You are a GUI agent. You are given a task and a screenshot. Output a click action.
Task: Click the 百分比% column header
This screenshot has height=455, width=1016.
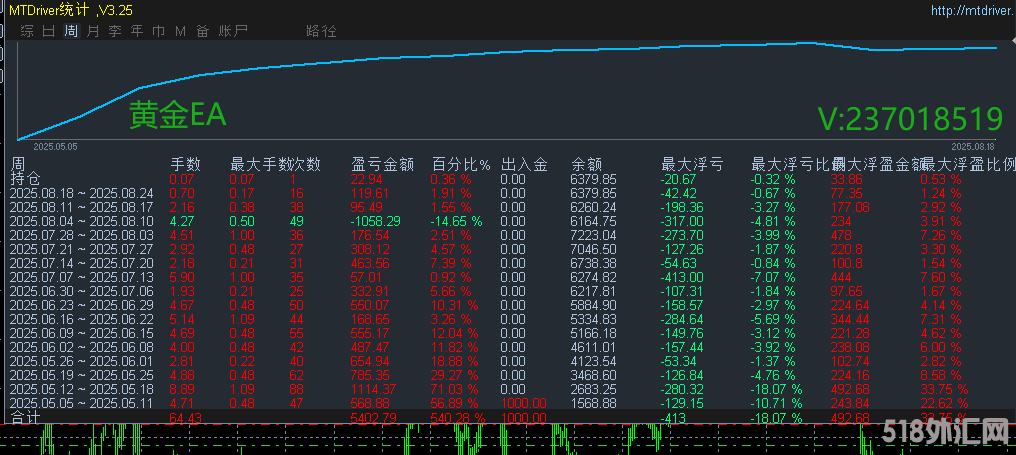(461, 165)
